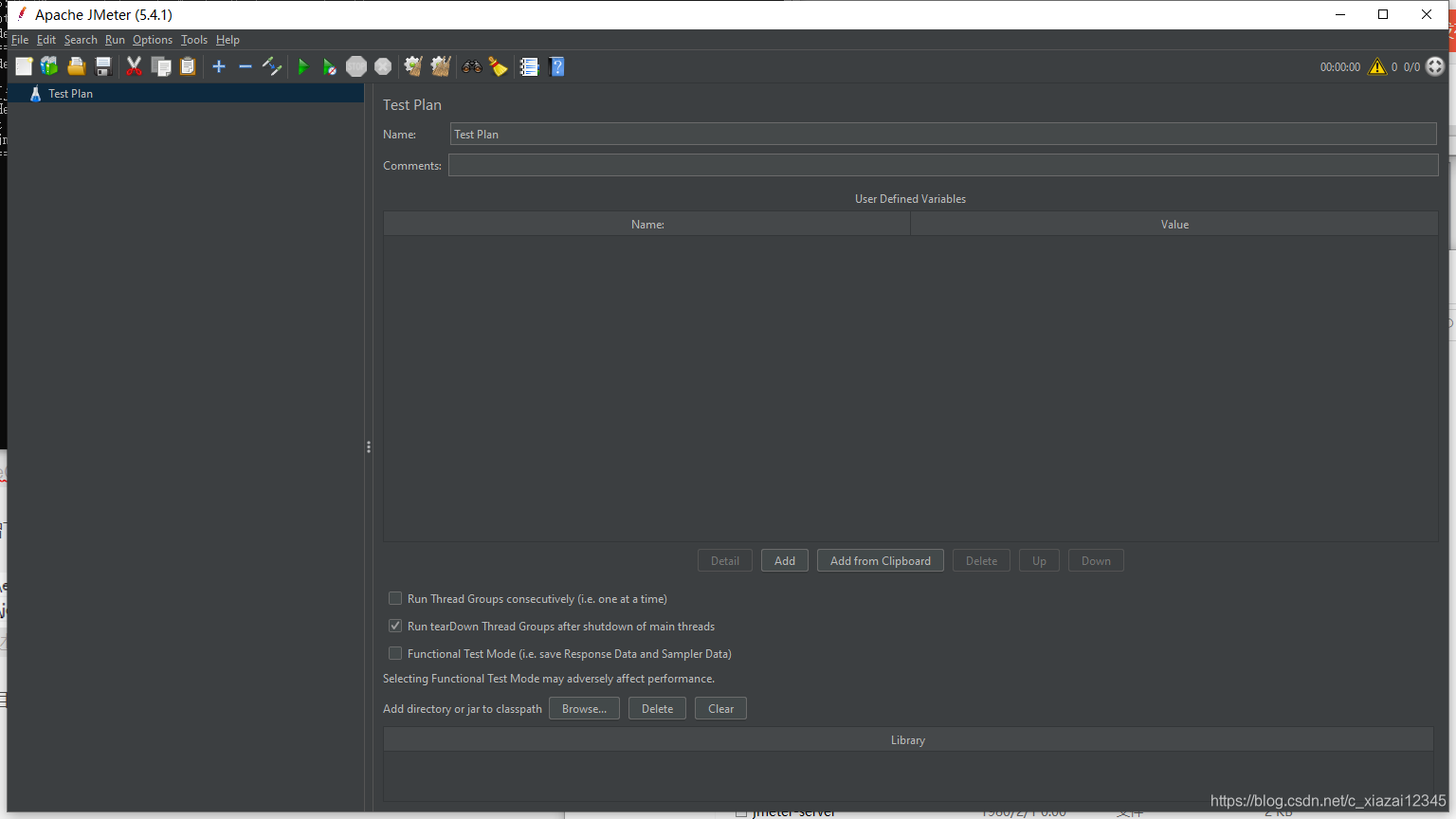The width and height of the screenshot is (1456, 819).
Task: Collapse all nodes with minus icon
Action: pos(246,66)
